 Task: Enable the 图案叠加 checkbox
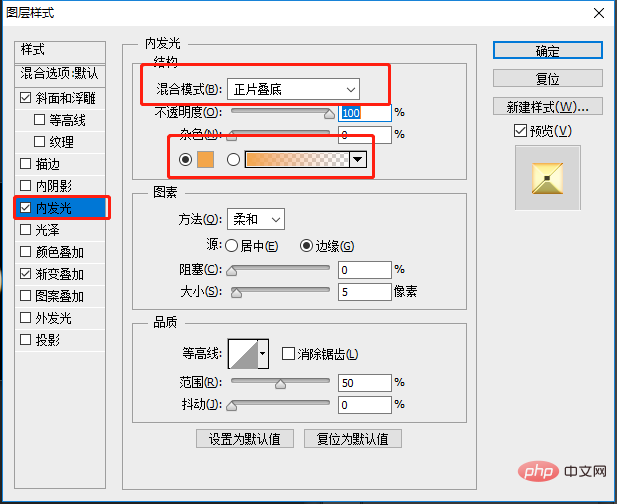26,295
